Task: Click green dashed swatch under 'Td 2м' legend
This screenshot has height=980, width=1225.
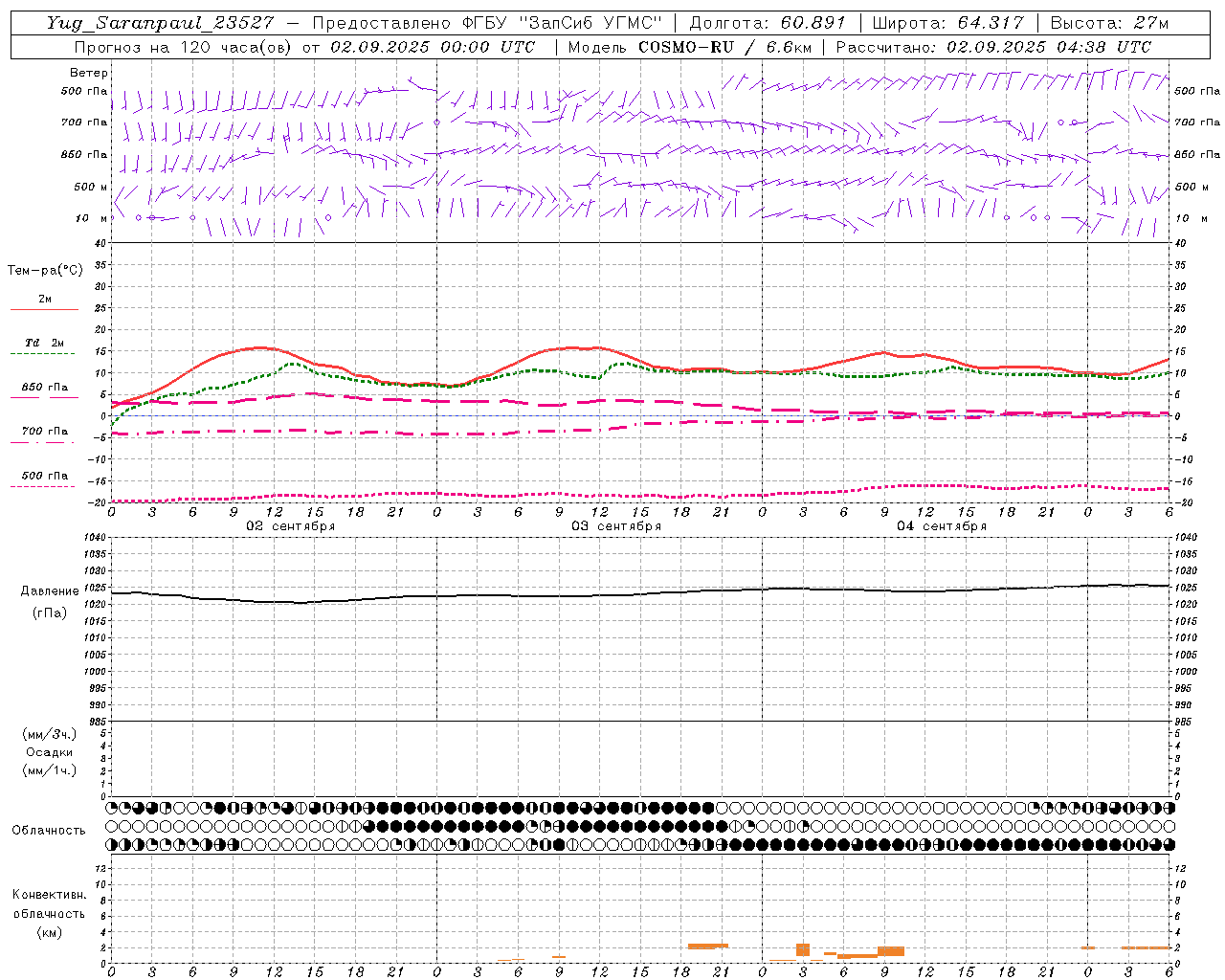Action: pyautogui.click(x=42, y=353)
